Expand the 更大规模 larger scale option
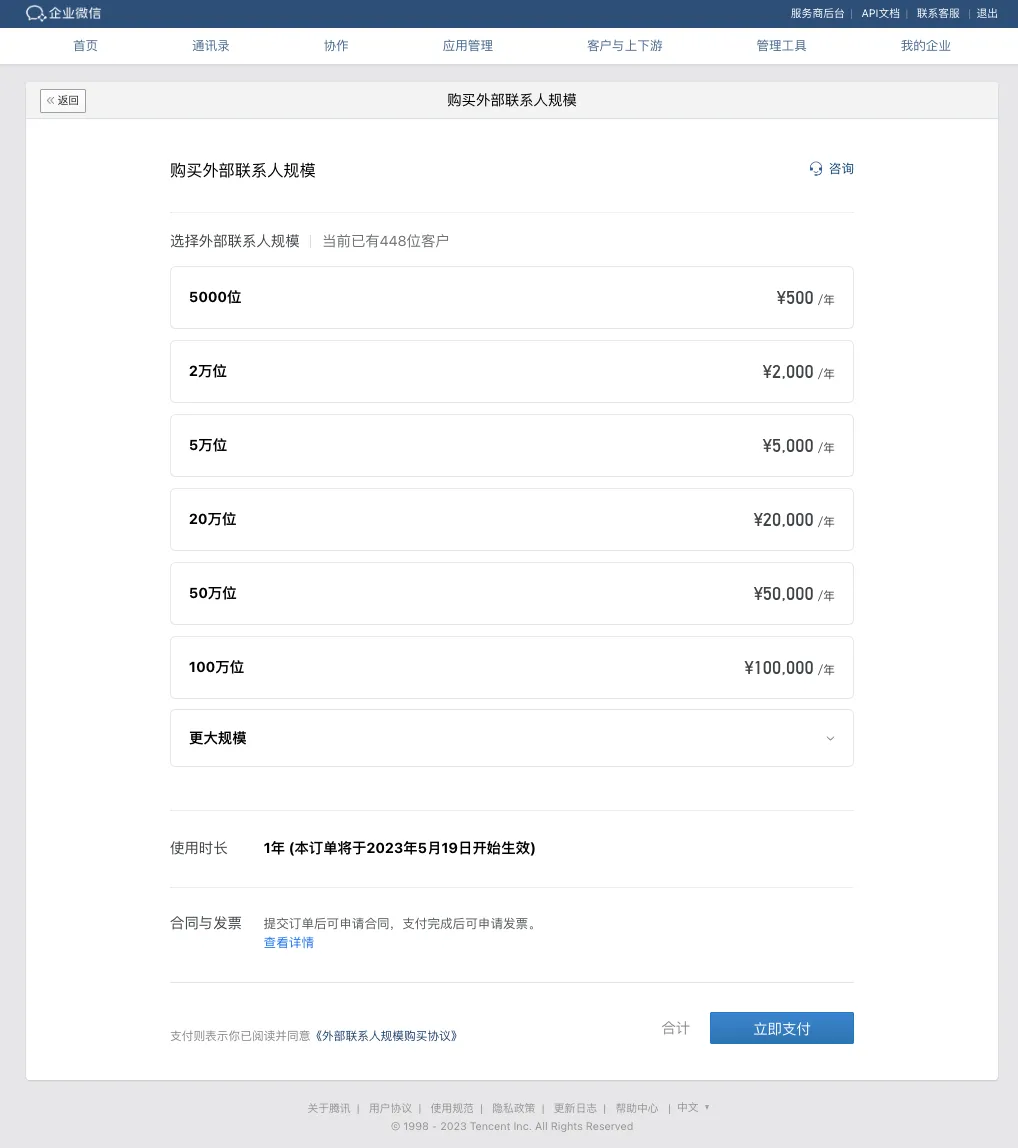This screenshot has width=1018, height=1148. tap(512, 738)
